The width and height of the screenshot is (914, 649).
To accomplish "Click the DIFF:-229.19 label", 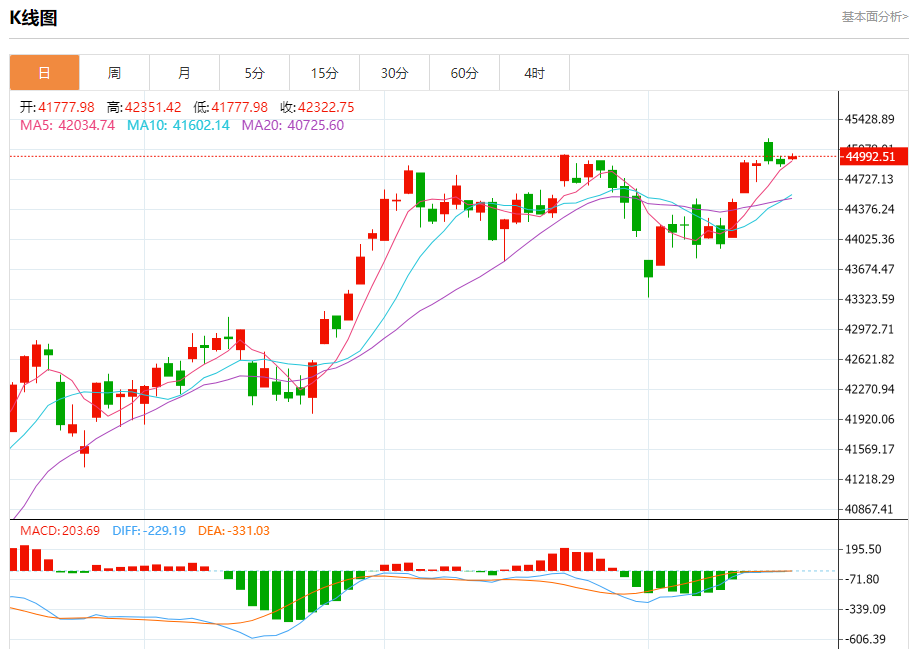I will click(x=149, y=531).
